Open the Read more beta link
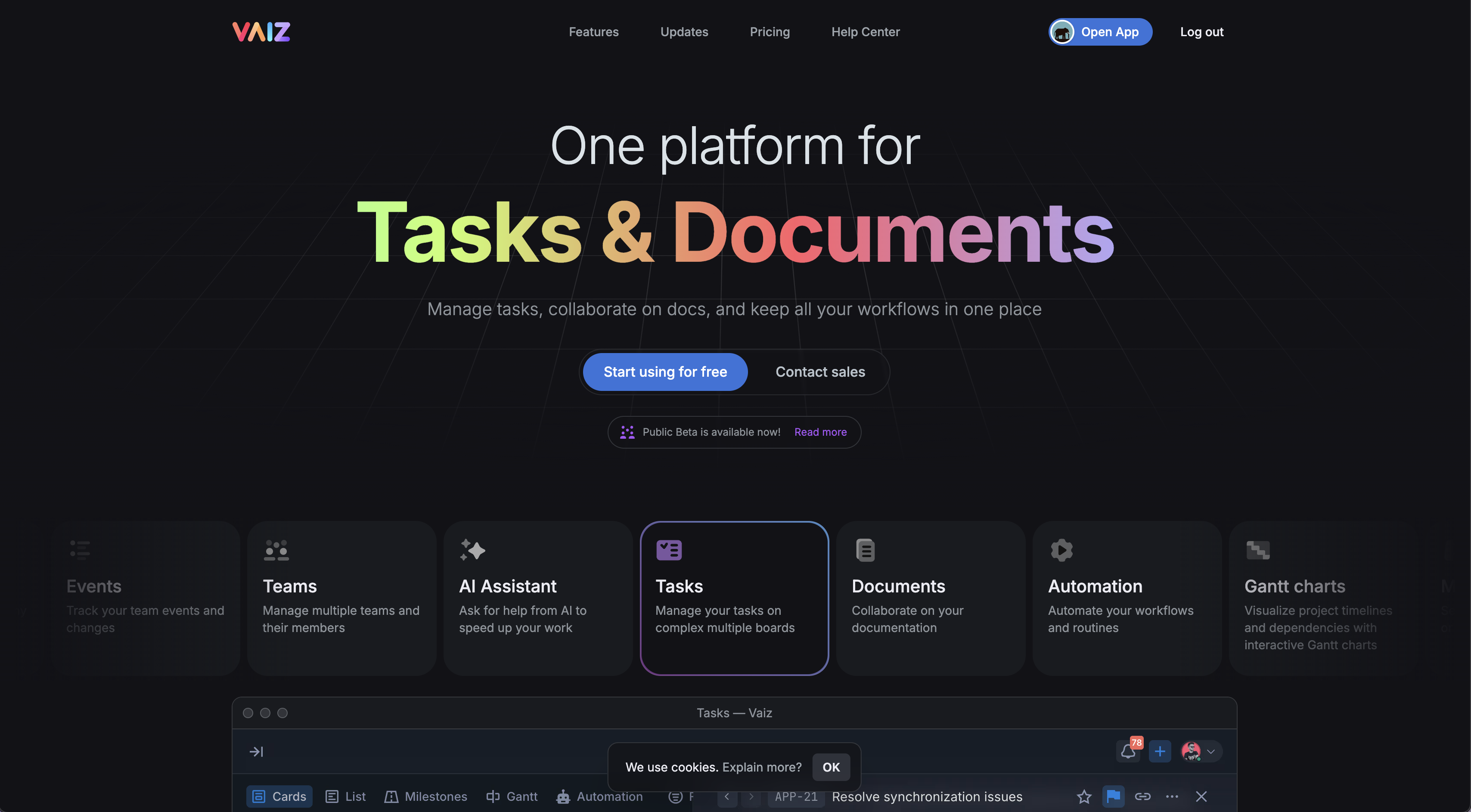 820,432
